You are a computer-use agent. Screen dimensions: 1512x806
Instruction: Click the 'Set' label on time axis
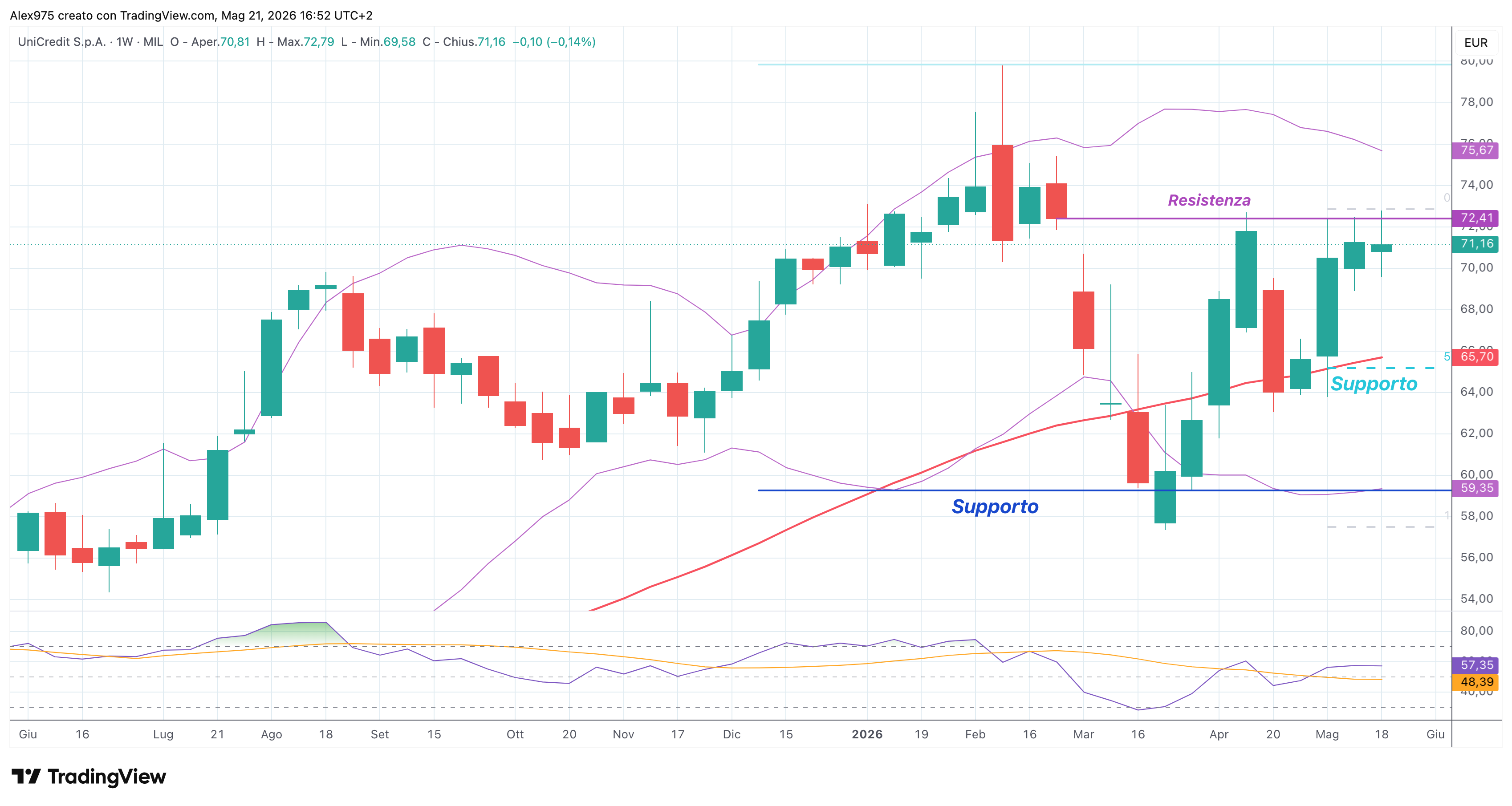(x=380, y=734)
